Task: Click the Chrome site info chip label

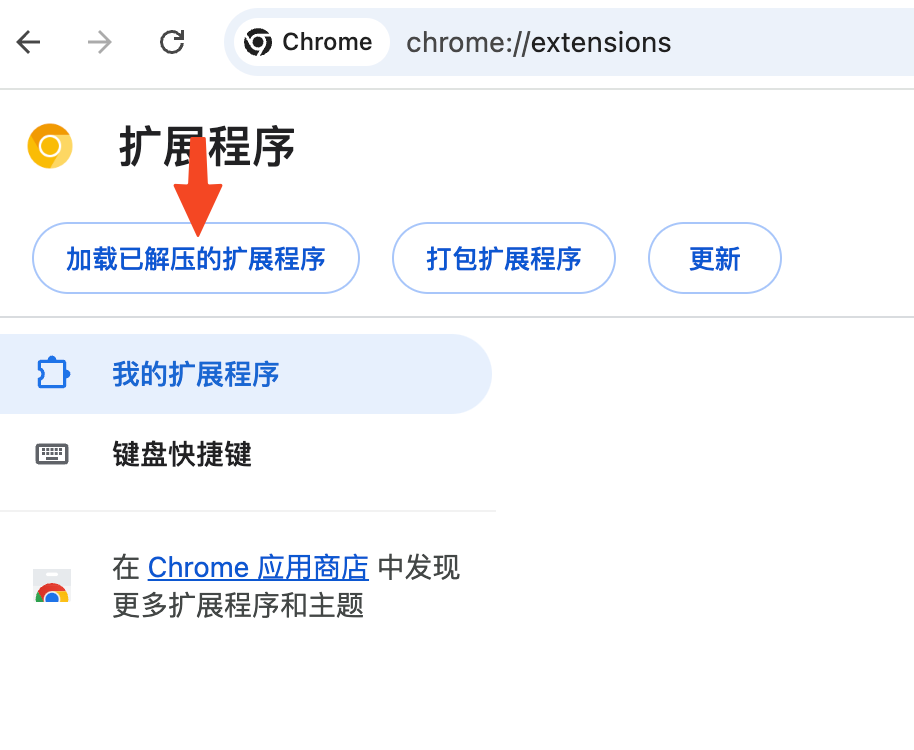Action: tap(327, 42)
